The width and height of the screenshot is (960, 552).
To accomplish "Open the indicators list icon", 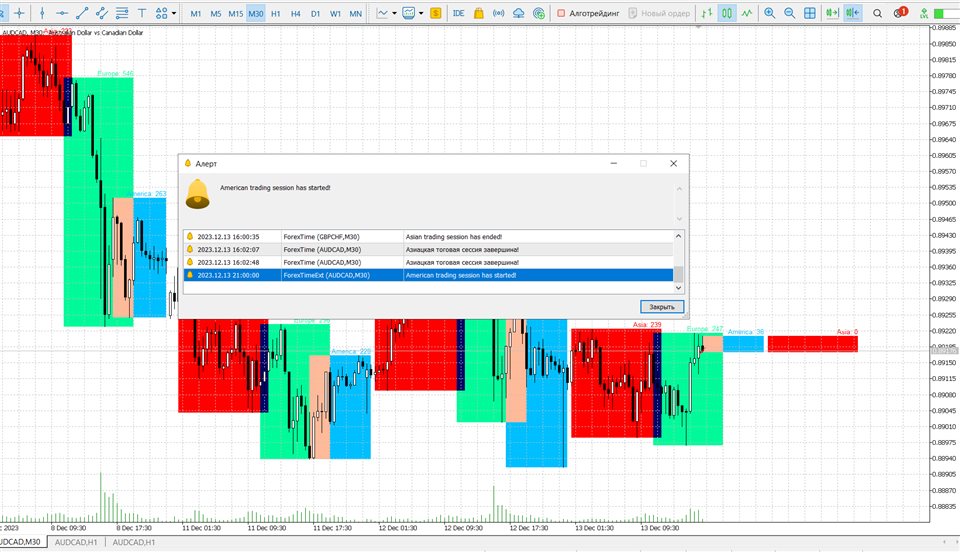I will (408, 13).
